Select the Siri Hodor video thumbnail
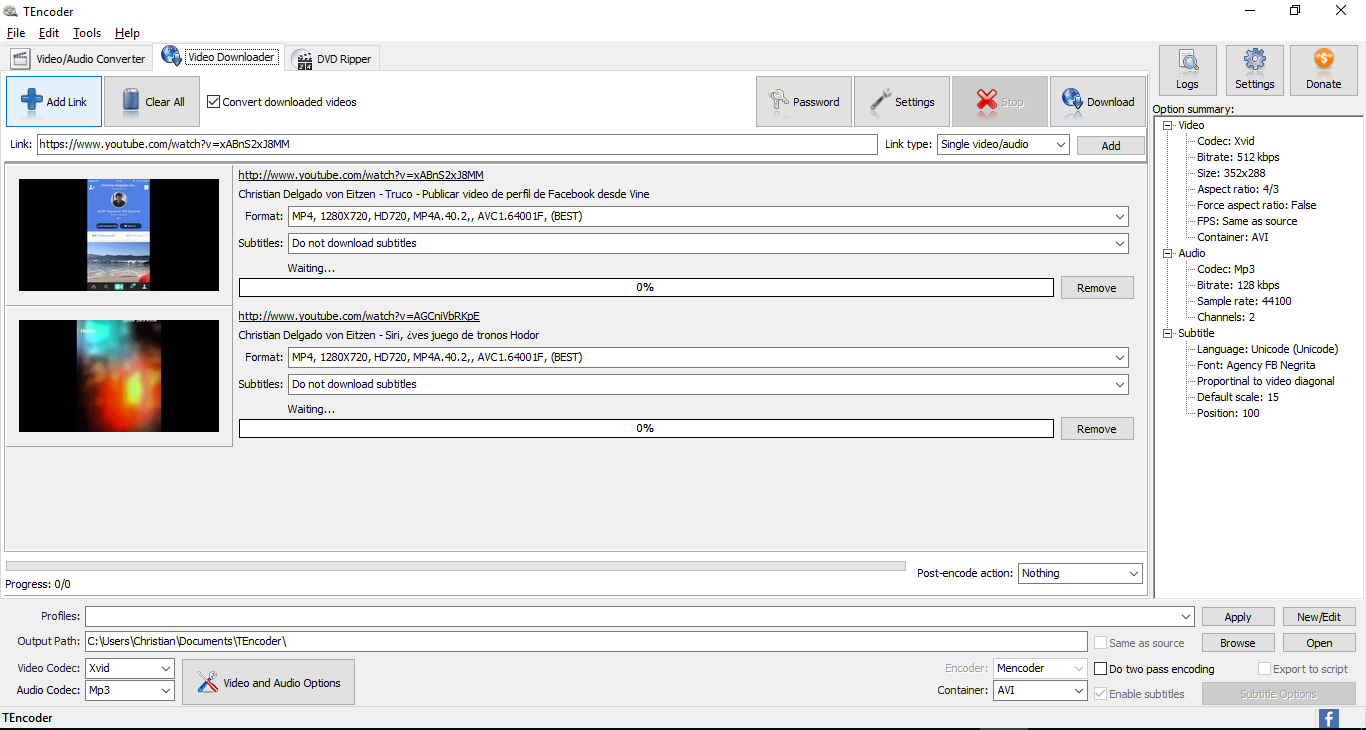Screen dimensions: 1366x730 coord(119,376)
